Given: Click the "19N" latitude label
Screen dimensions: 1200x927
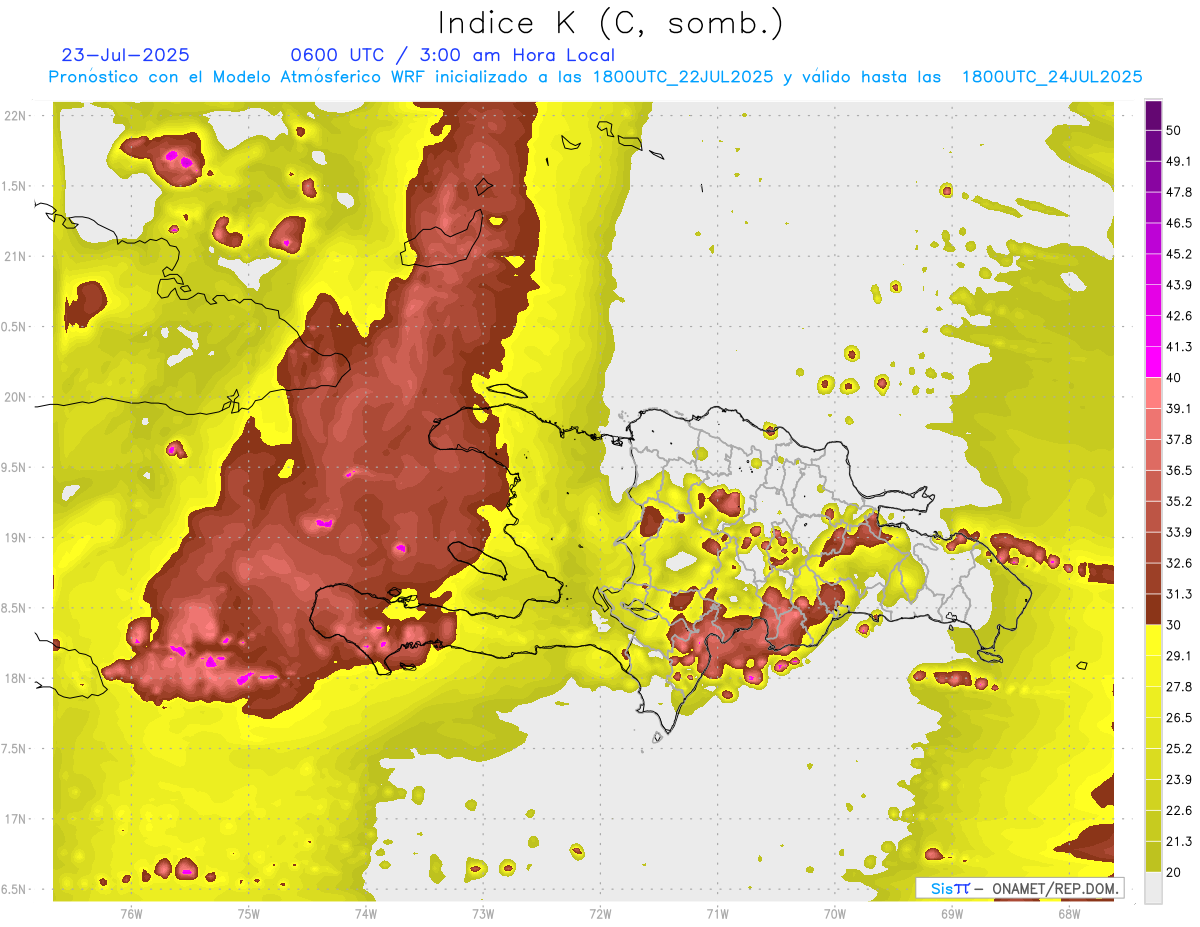Looking at the screenshot, I should [16, 537].
